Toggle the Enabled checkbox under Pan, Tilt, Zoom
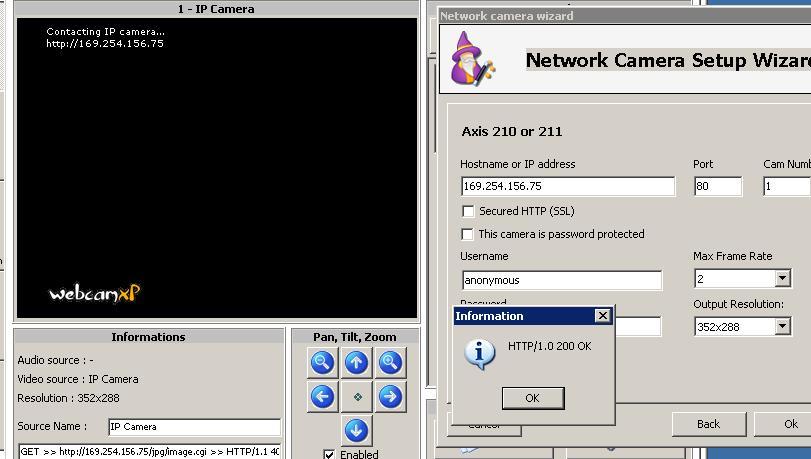Viewport: 811px width, 459px height. [x=329, y=454]
